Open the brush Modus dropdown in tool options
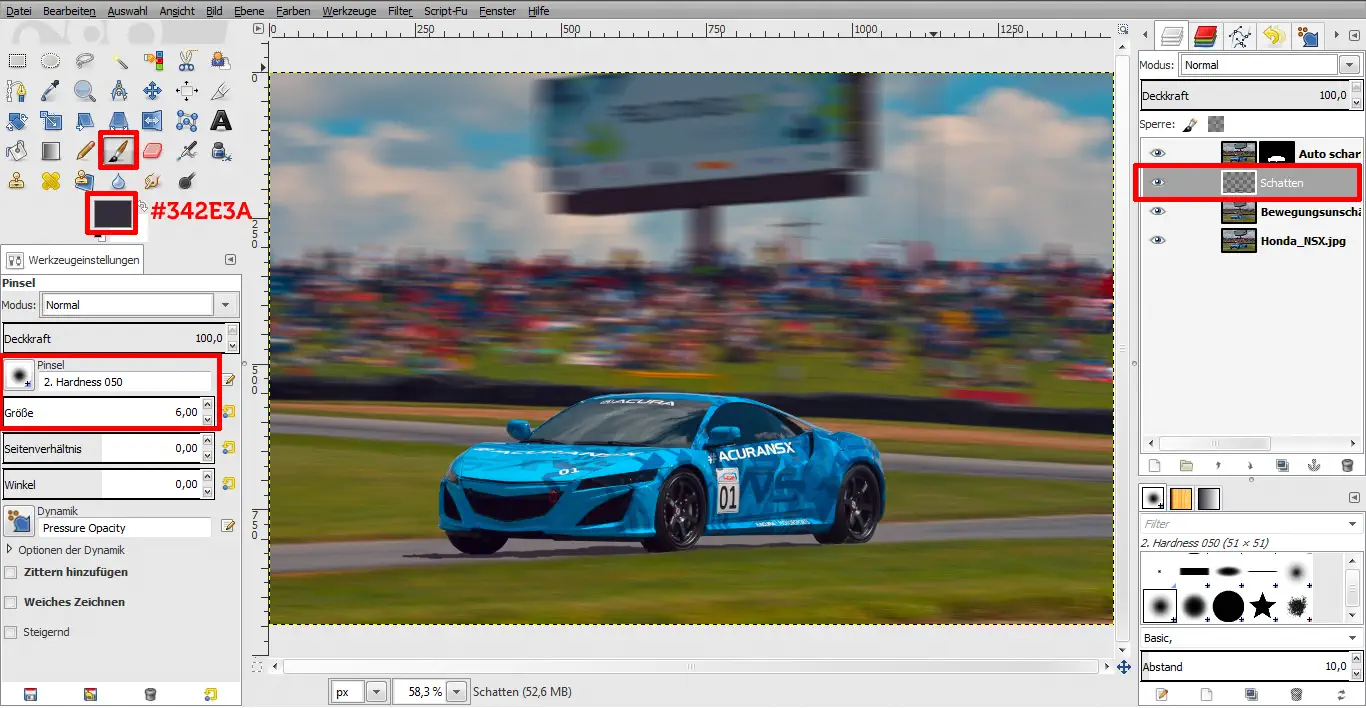This screenshot has width=1366, height=708. pos(226,305)
